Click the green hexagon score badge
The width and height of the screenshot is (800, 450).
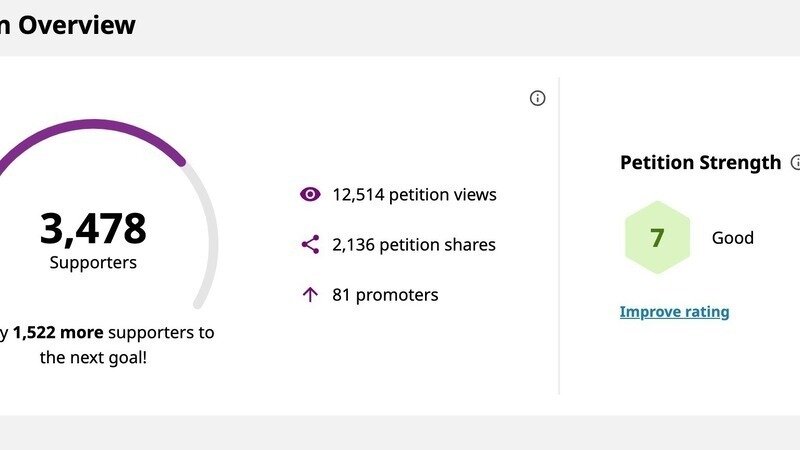pos(658,237)
